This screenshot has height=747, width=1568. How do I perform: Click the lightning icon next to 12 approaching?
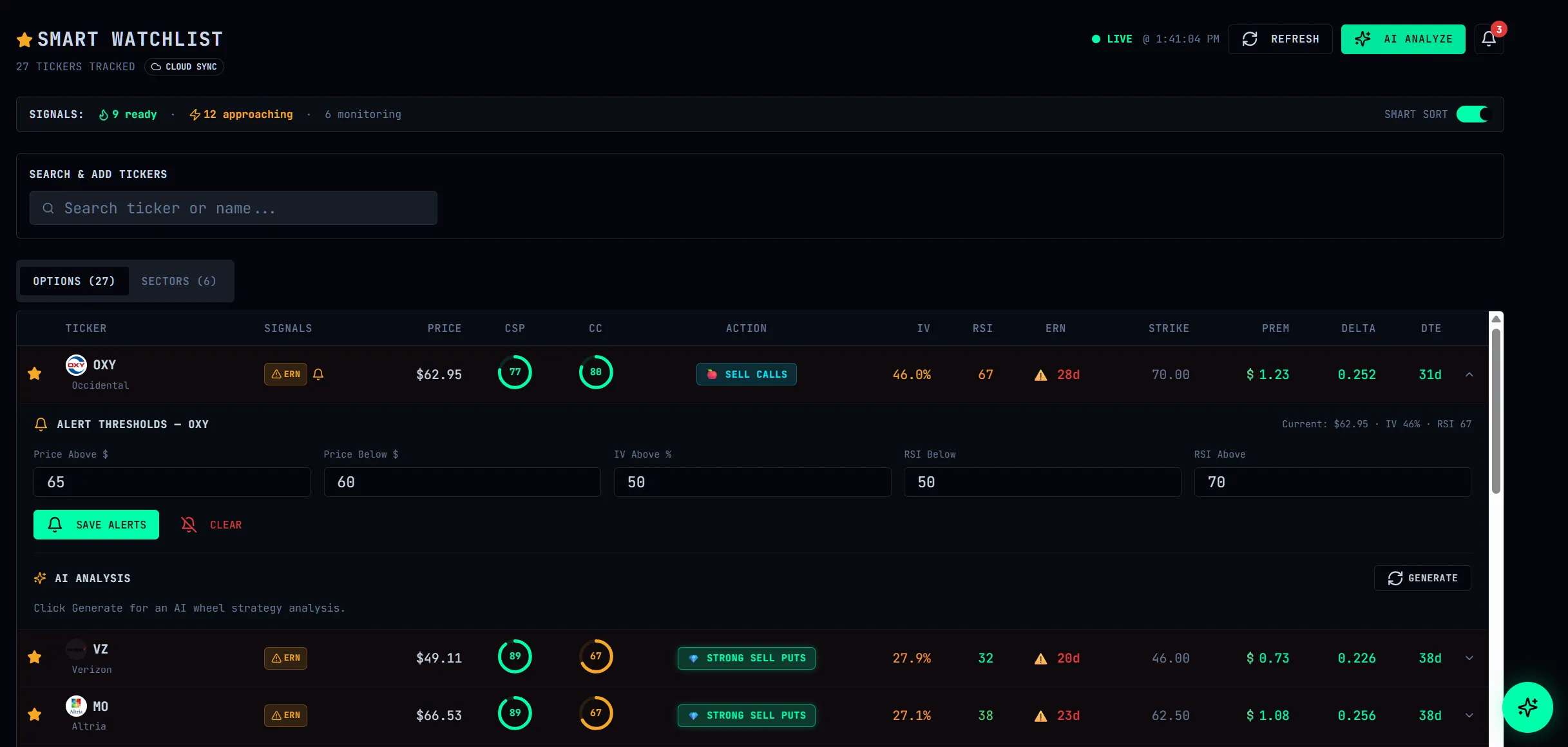[195, 115]
